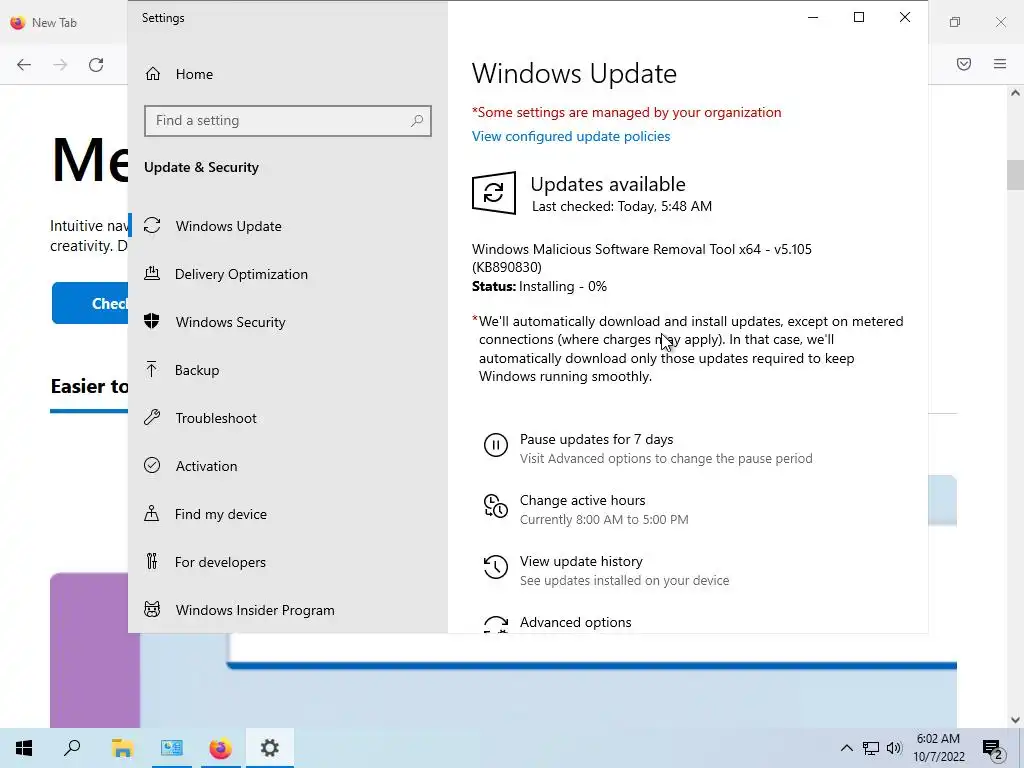Image resolution: width=1024 pixels, height=768 pixels.
Task: Open Windows Security page
Action: pos(231,322)
